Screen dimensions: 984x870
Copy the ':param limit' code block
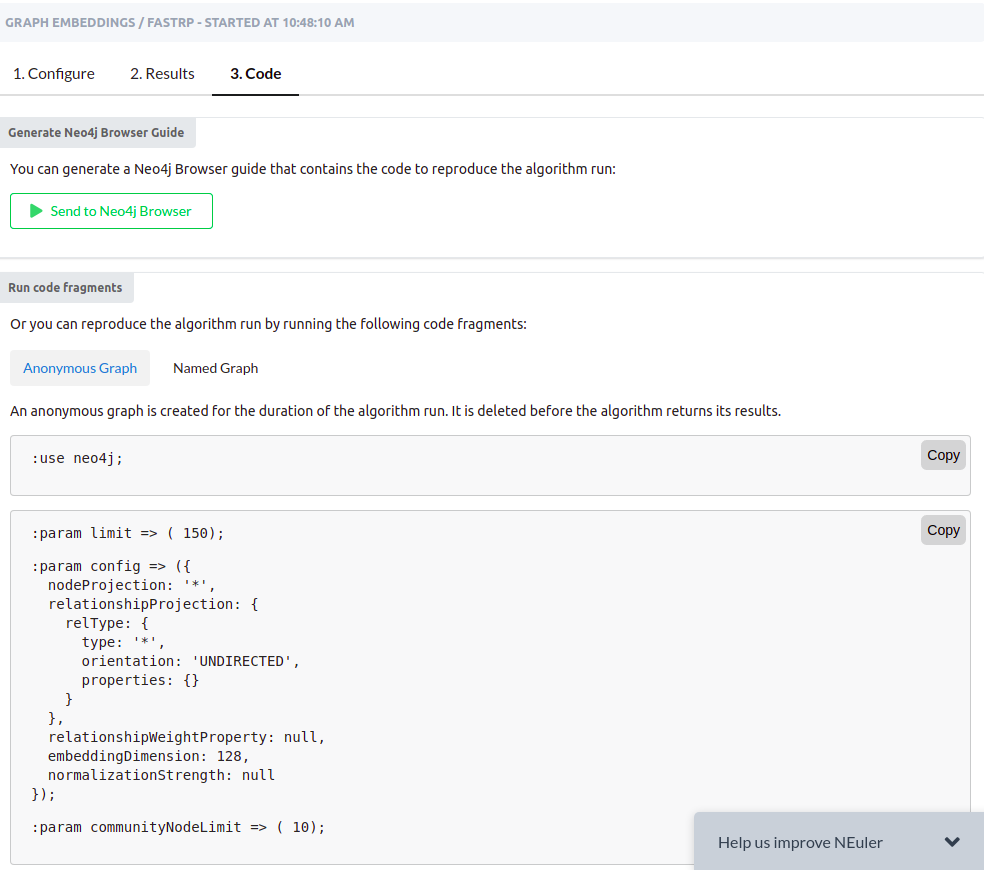943,530
